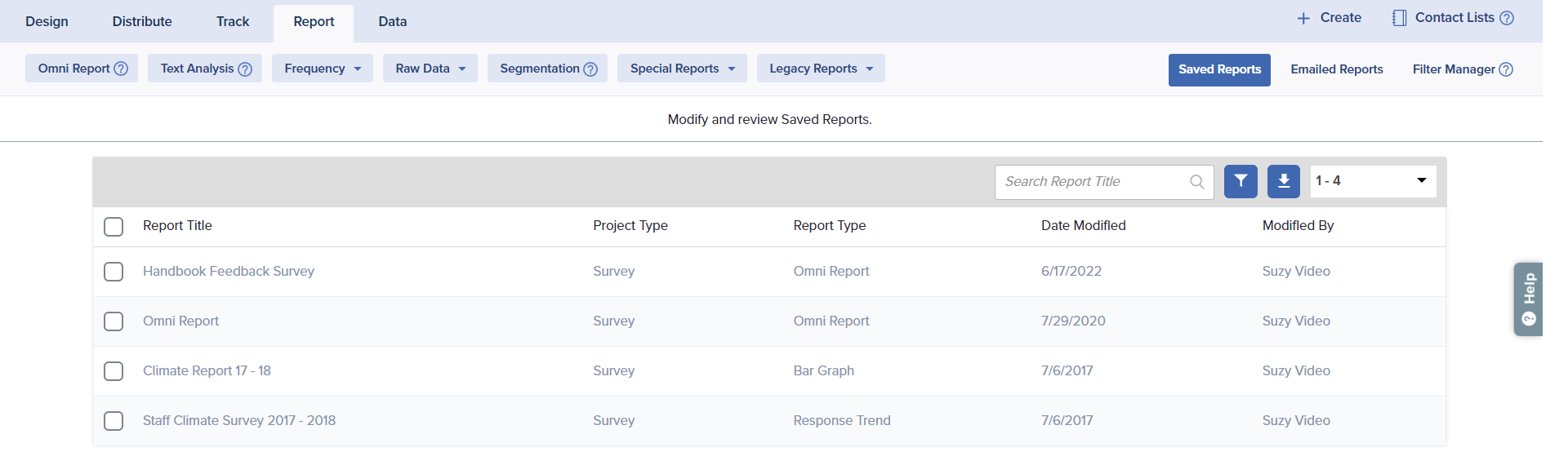Click the search magnifier icon
This screenshot has width=1568, height=452.
[x=1196, y=182]
